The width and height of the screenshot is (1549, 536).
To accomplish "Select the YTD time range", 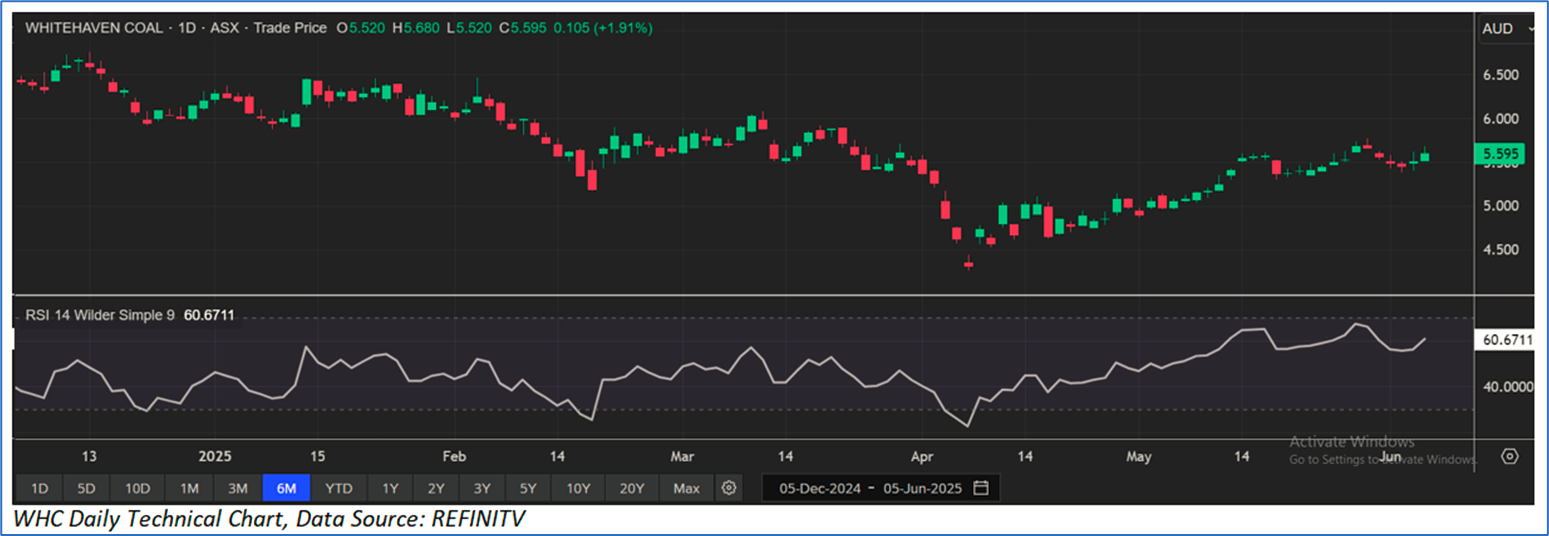I will tap(340, 488).
